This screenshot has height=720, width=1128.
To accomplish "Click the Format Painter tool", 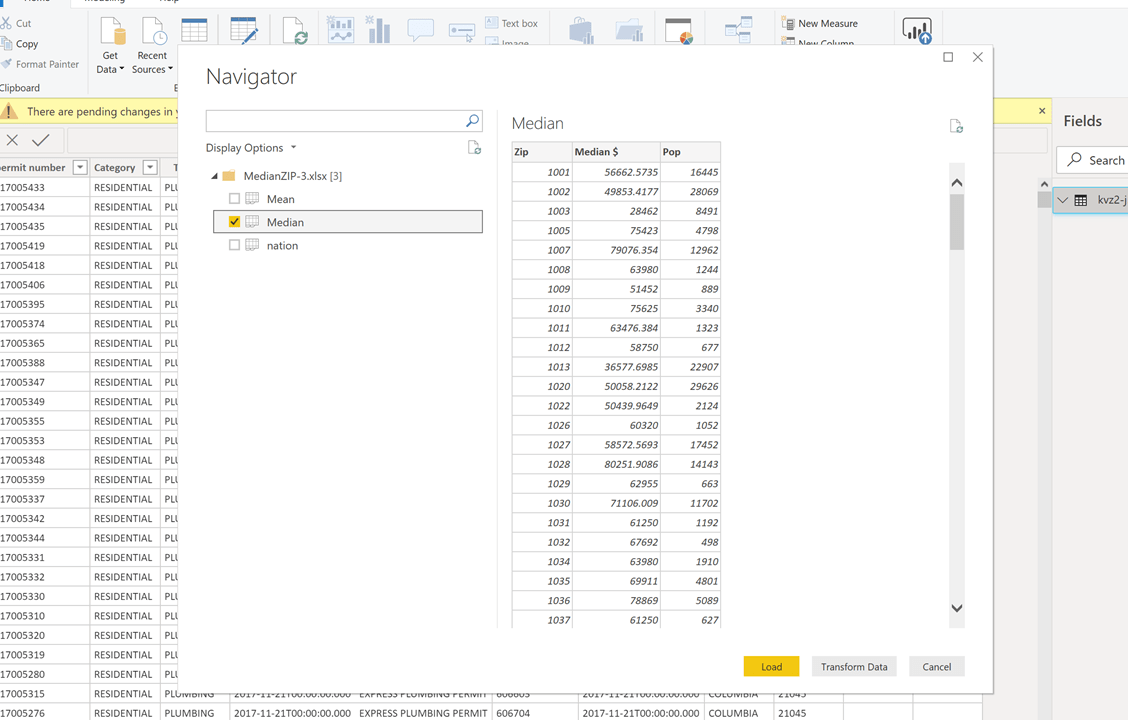I will tap(40, 64).
